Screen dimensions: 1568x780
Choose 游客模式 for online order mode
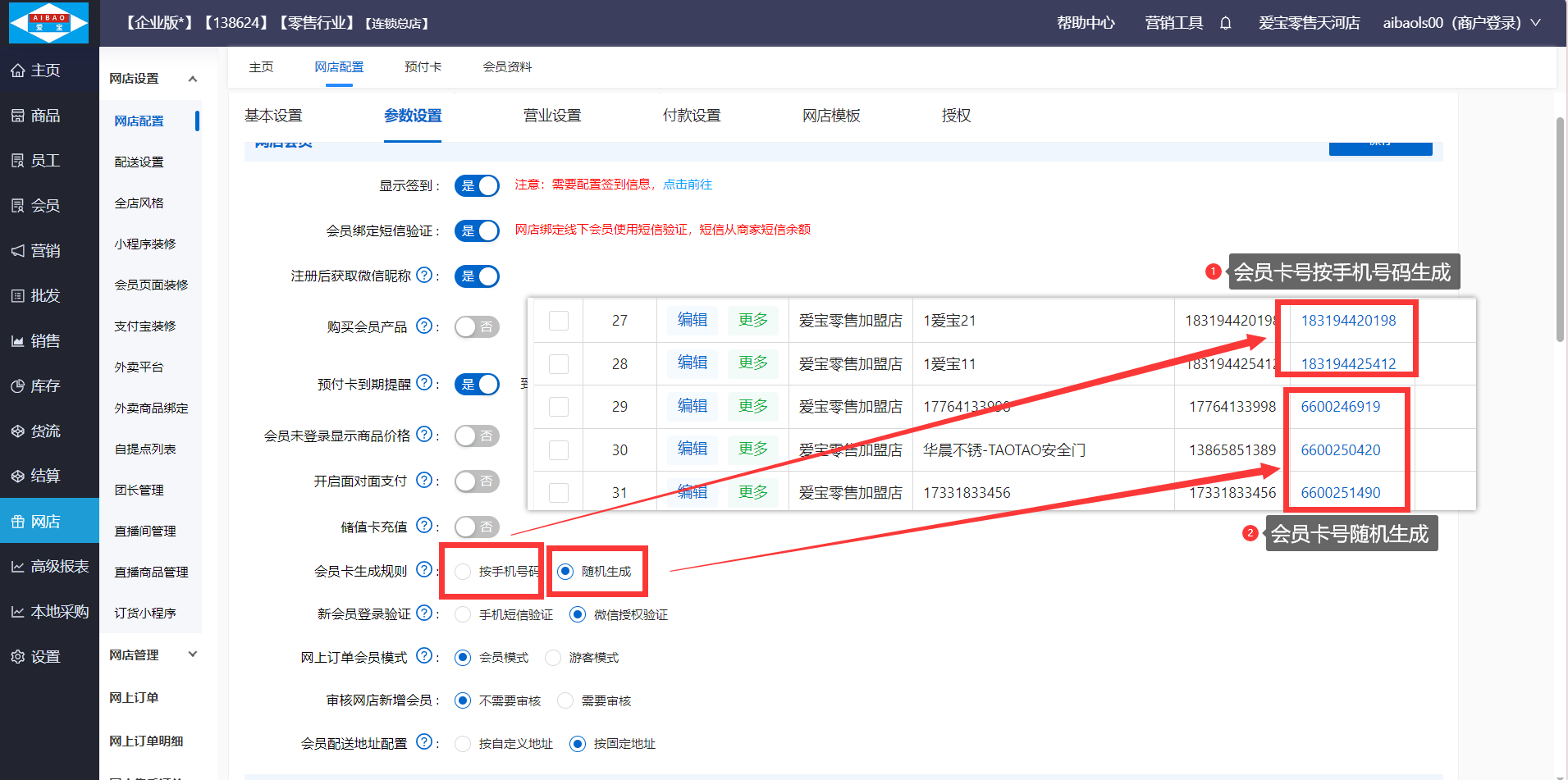click(554, 658)
